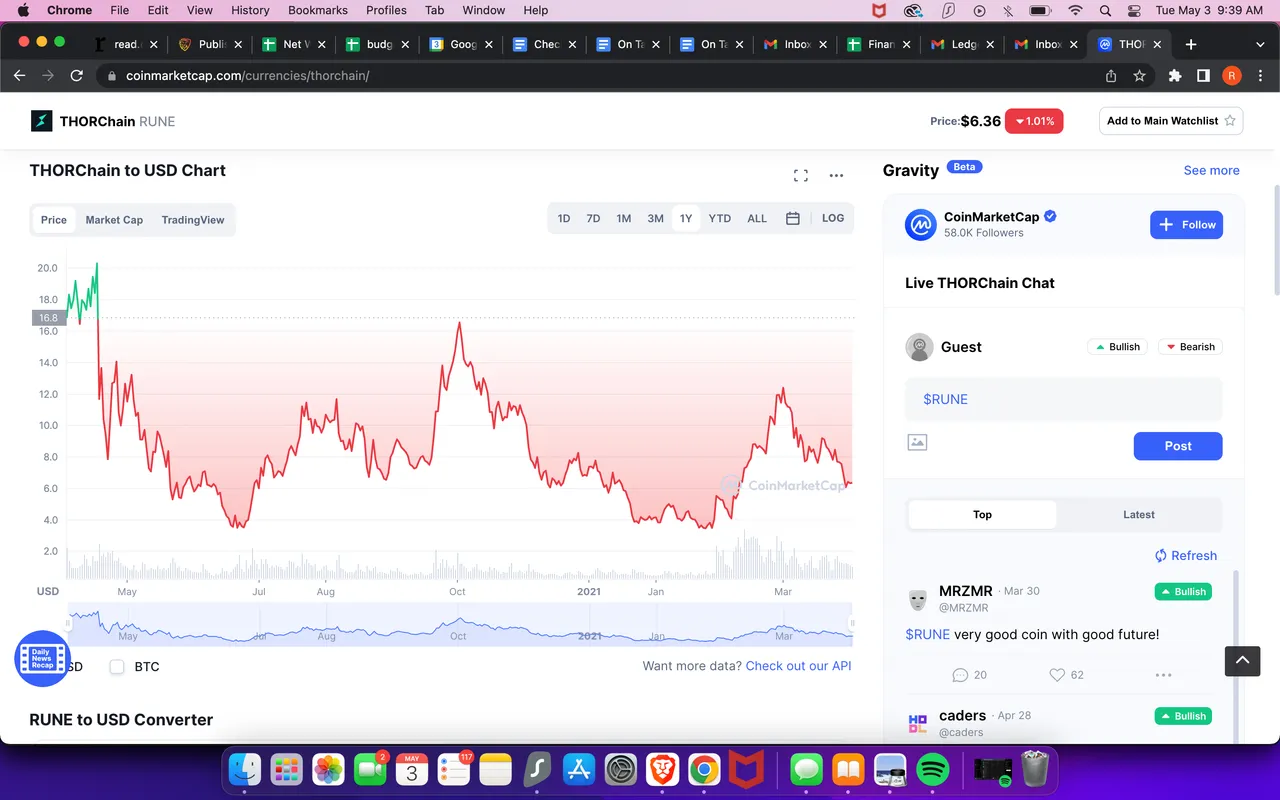Go back to the previous page
1280x800 pixels.
pos(19,76)
